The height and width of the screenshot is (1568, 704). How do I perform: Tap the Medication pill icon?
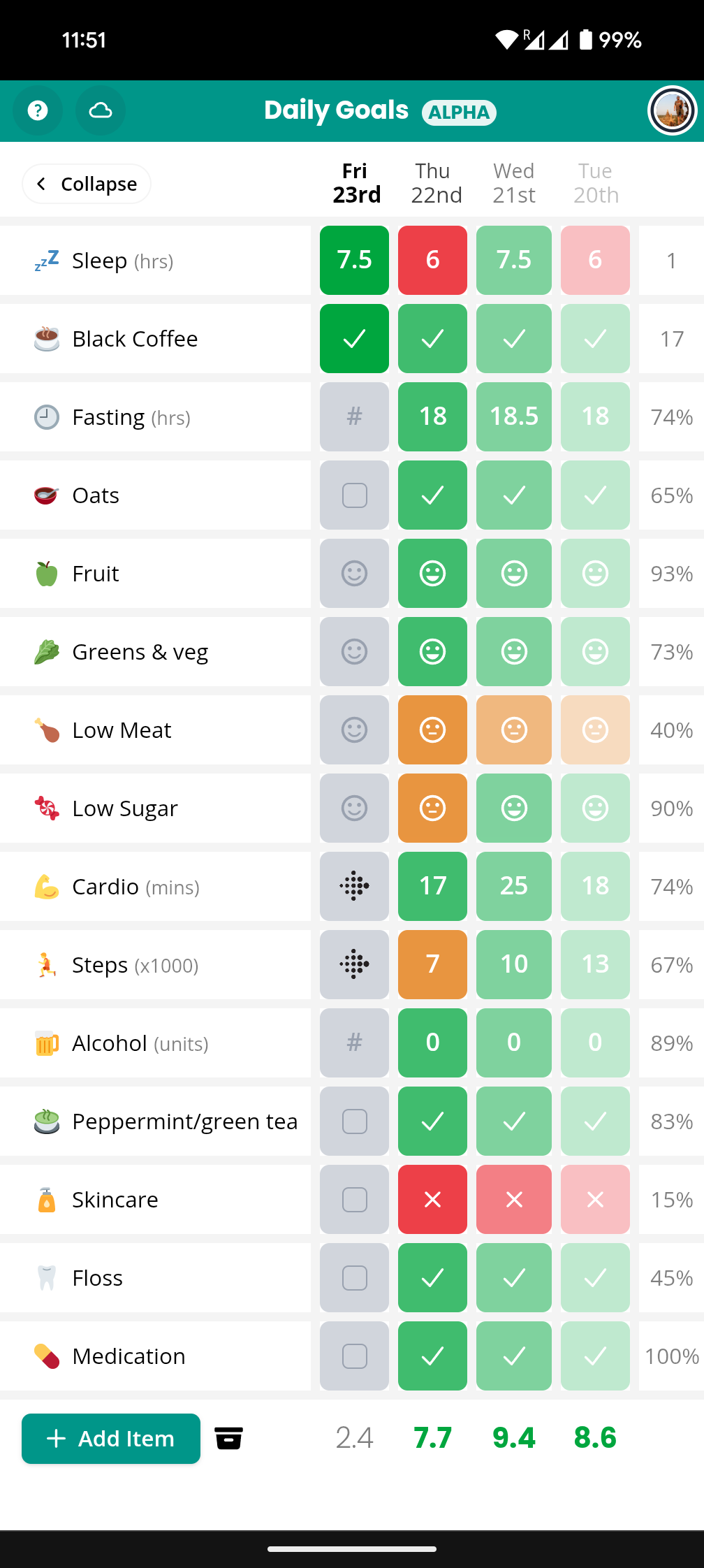[45, 1356]
